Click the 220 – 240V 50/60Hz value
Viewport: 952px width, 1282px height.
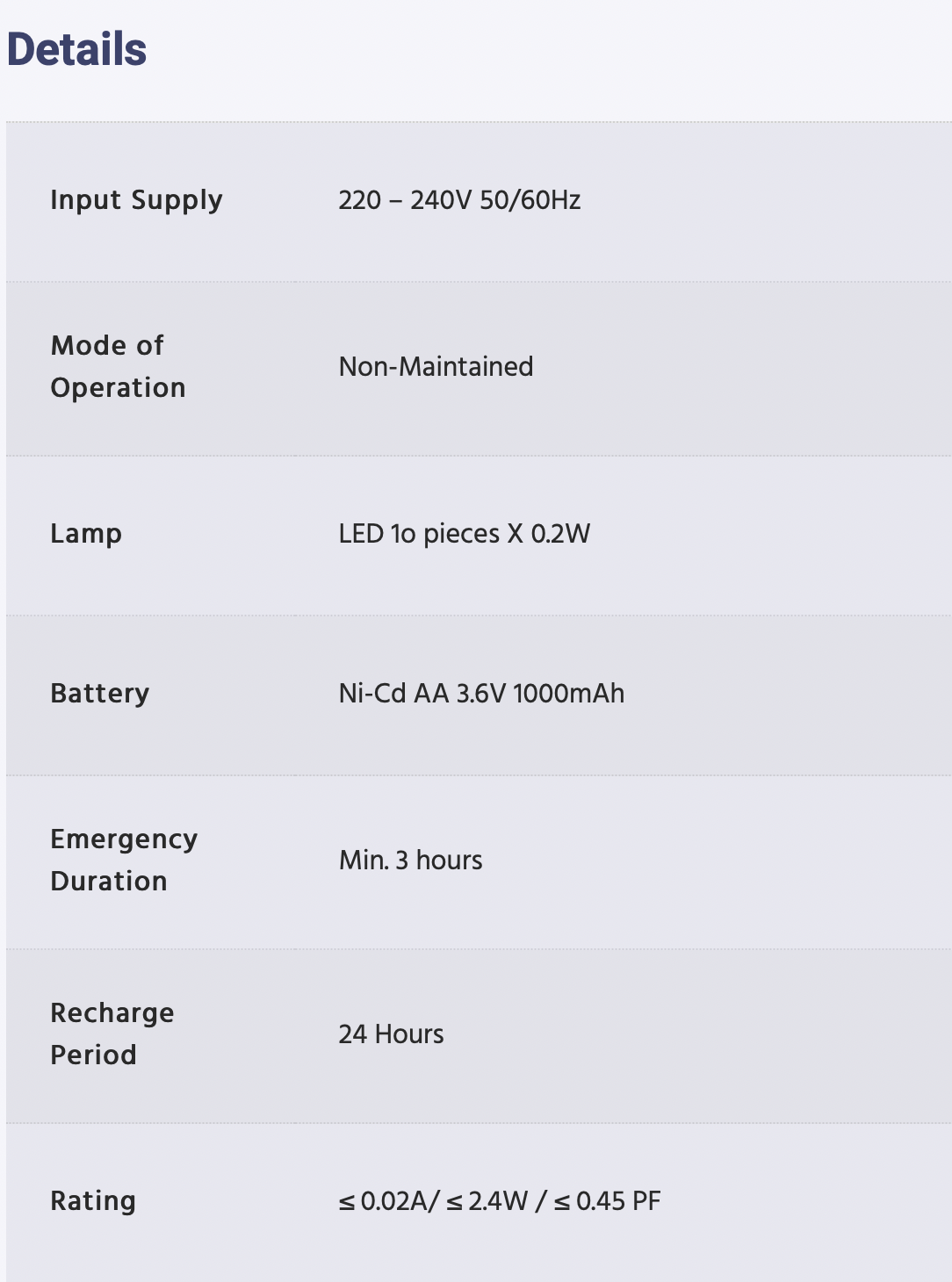(x=459, y=200)
